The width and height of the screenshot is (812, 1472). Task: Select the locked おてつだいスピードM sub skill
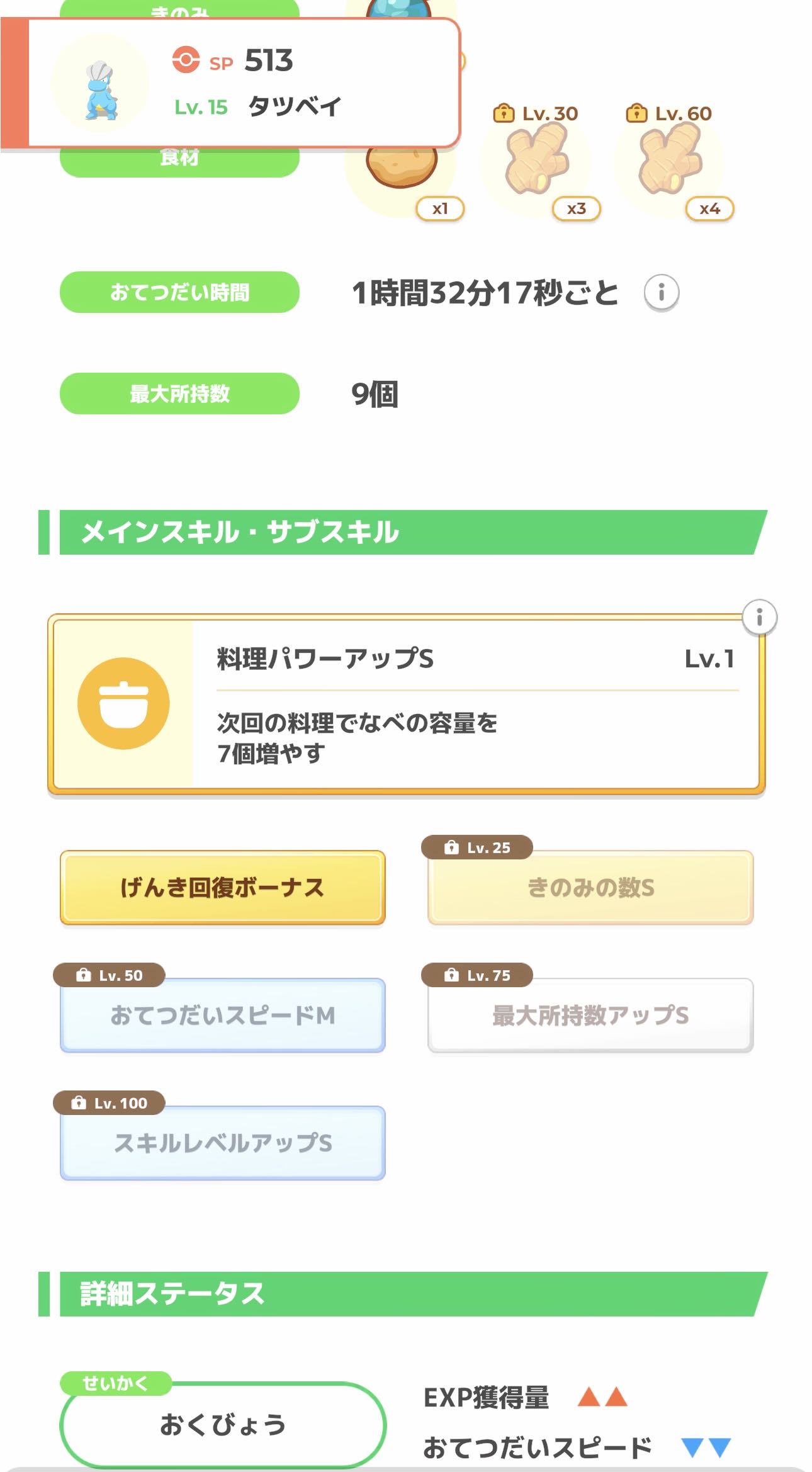tap(222, 1015)
